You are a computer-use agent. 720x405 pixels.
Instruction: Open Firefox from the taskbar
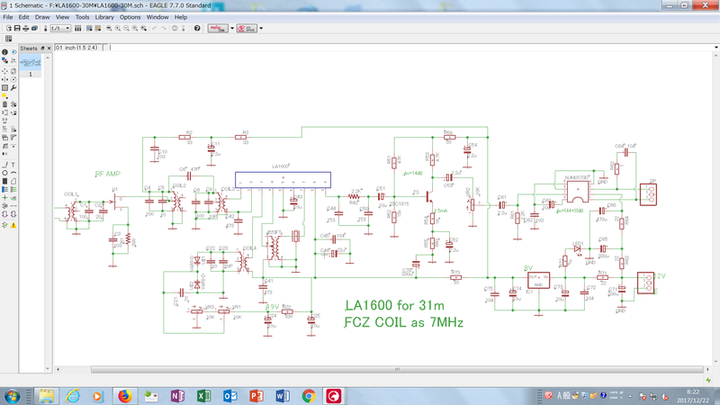click(x=124, y=396)
